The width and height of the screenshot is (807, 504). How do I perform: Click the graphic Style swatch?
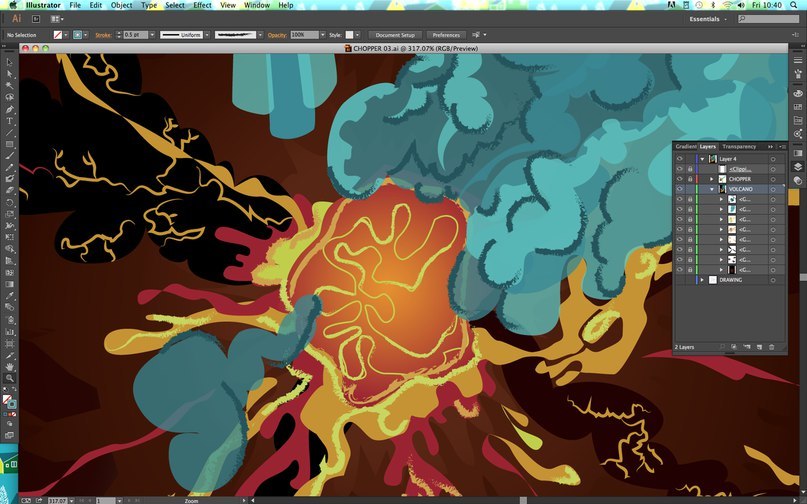349,35
